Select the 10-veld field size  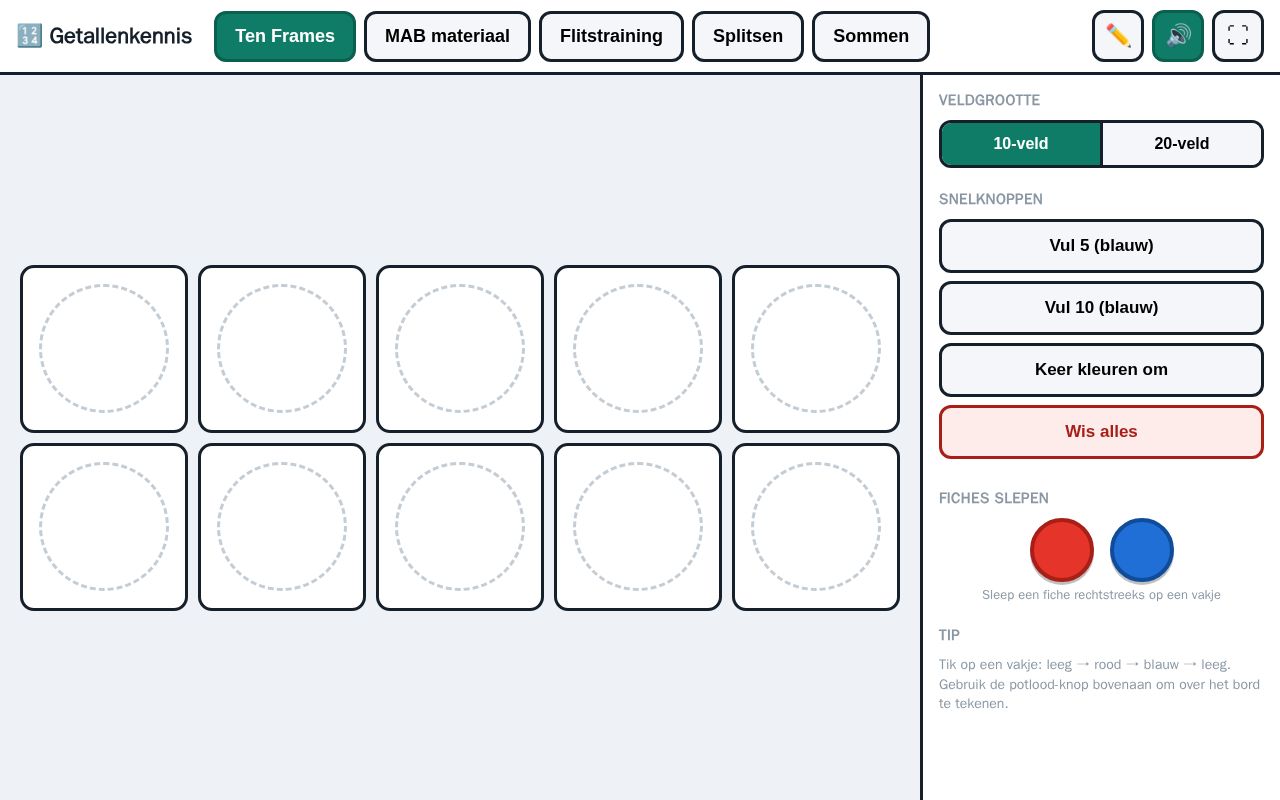(x=1021, y=144)
